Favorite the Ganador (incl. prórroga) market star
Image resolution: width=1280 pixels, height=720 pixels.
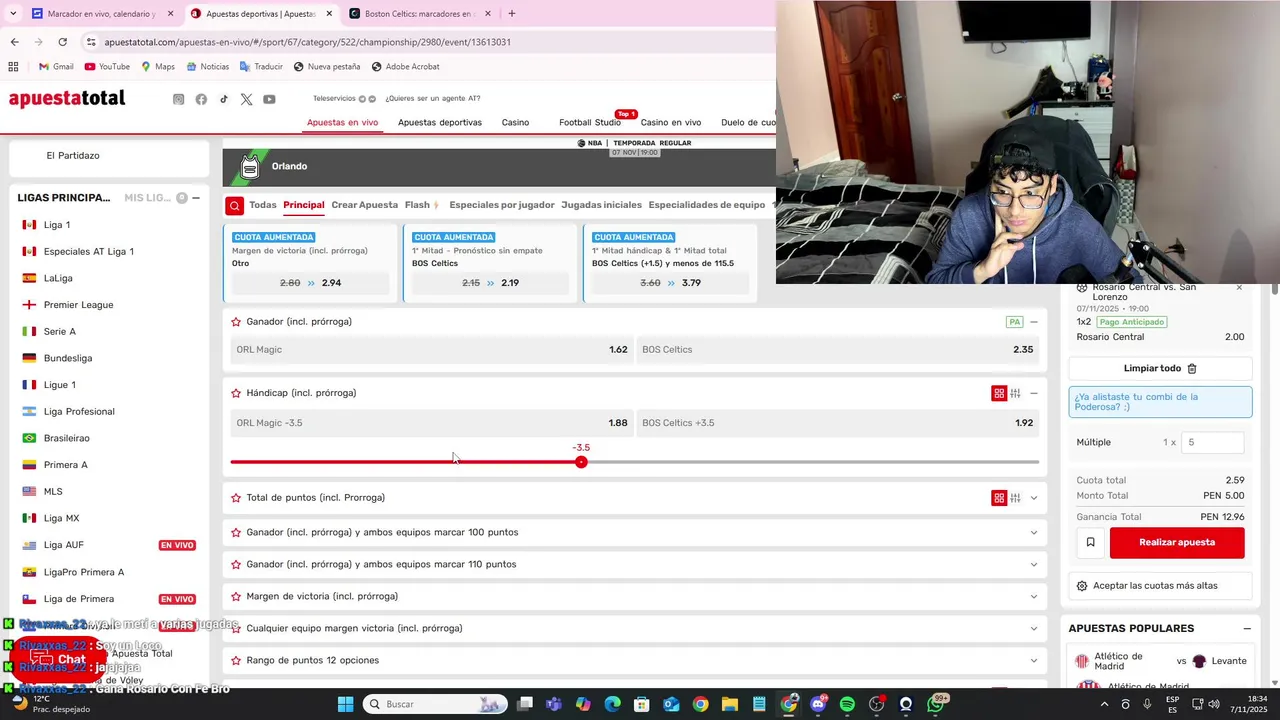[236, 322]
